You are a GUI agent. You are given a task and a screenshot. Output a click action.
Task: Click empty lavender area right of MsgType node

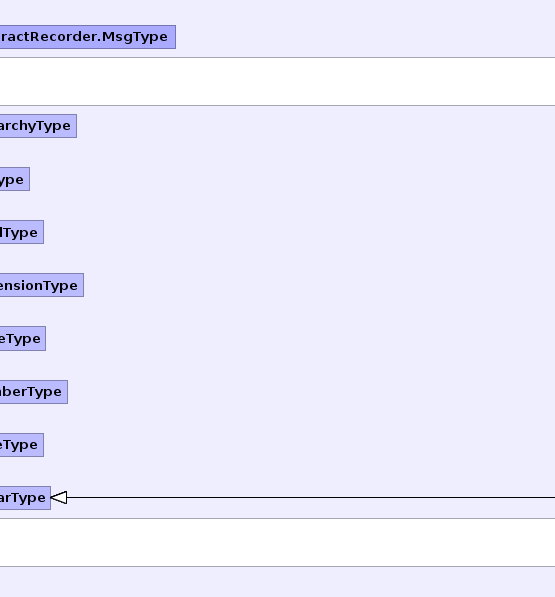(365, 37)
